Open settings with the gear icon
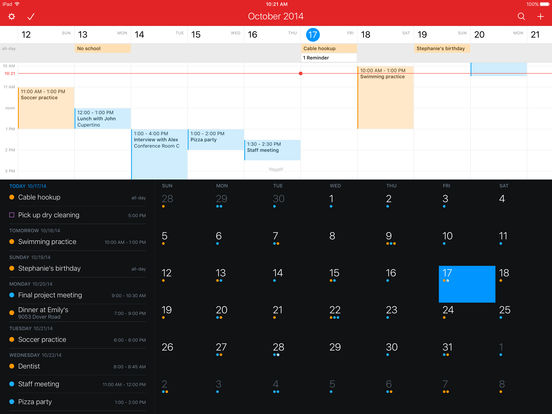552x414 pixels. tap(12, 17)
